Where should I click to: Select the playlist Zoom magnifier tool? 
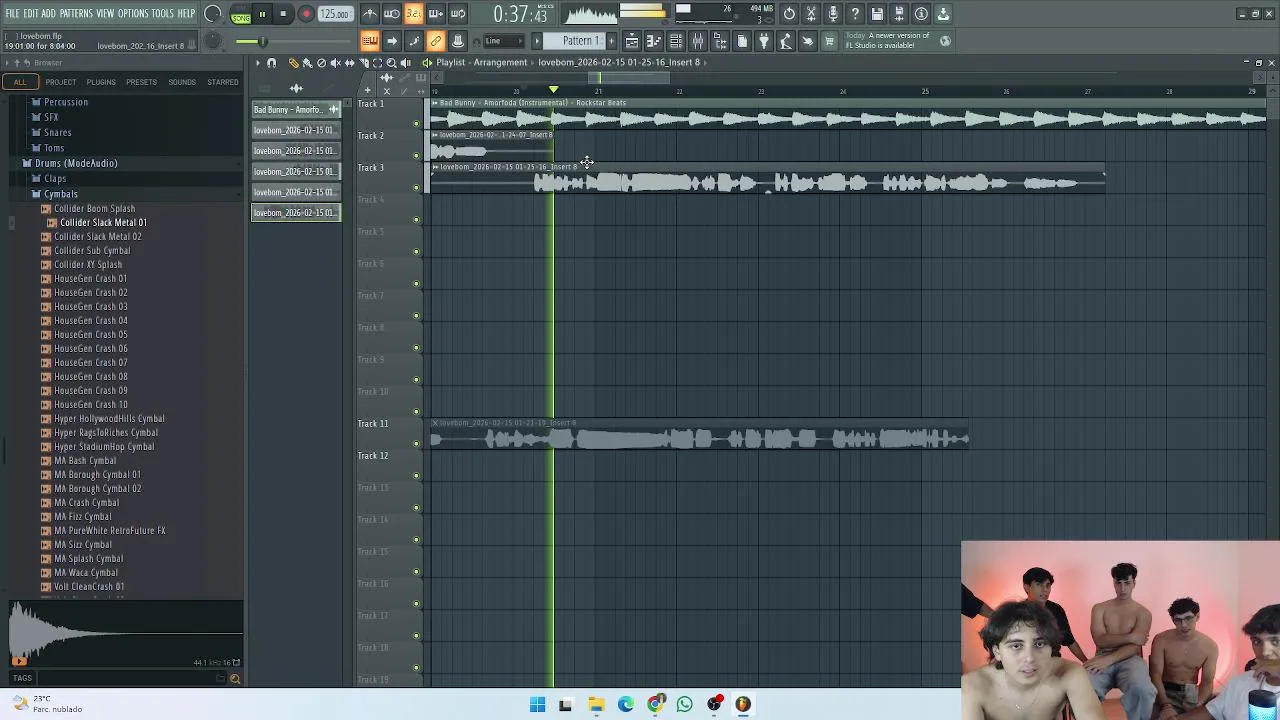click(x=391, y=63)
